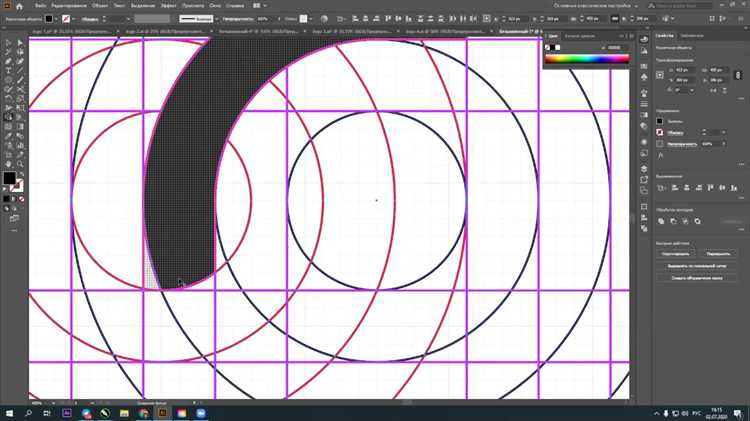Swap fill and stroke arrow in toolbar
The width and height of the screenshot is (750, 421).
(21, 174)
